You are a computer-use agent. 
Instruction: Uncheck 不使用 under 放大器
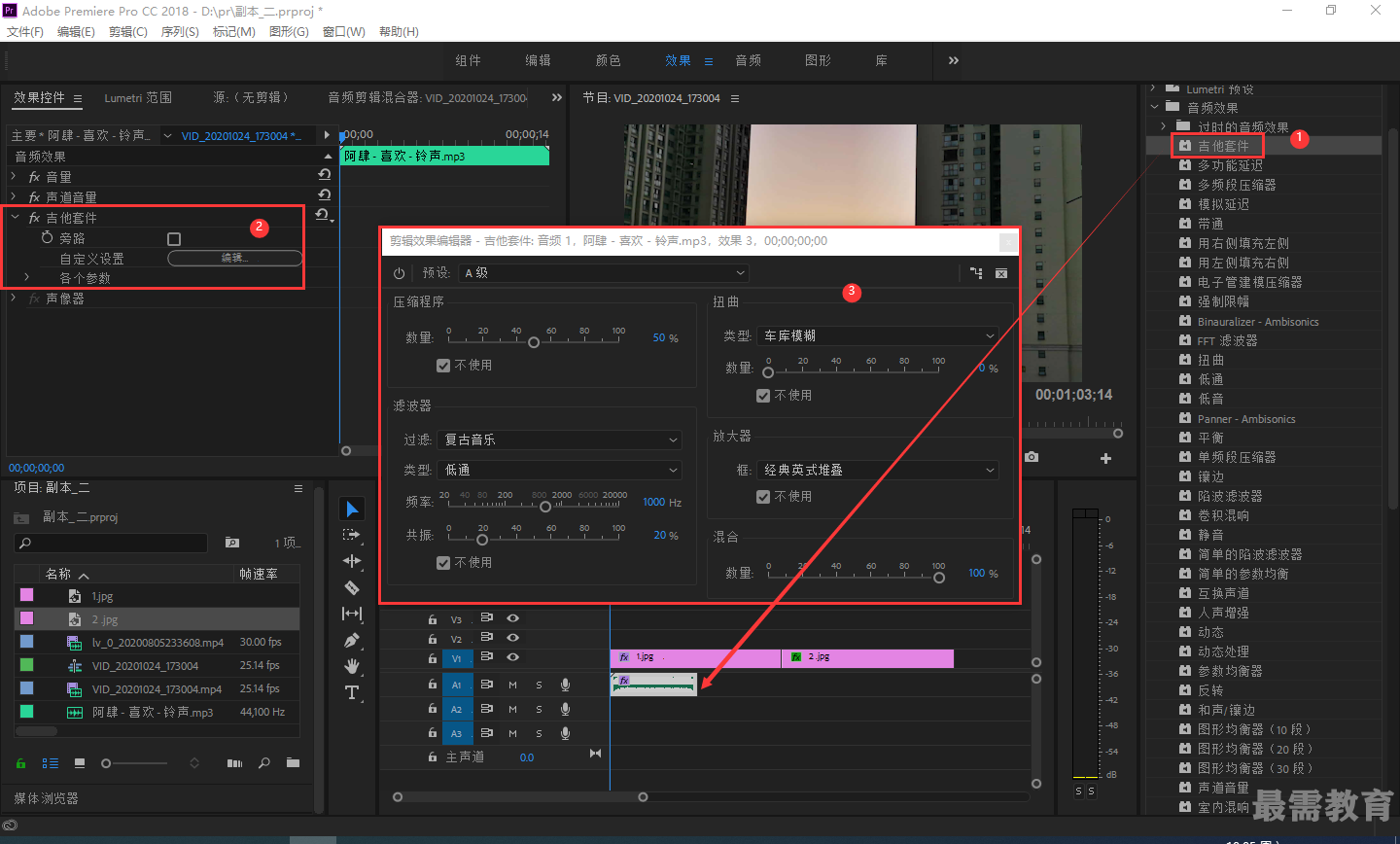coord(763,497)
